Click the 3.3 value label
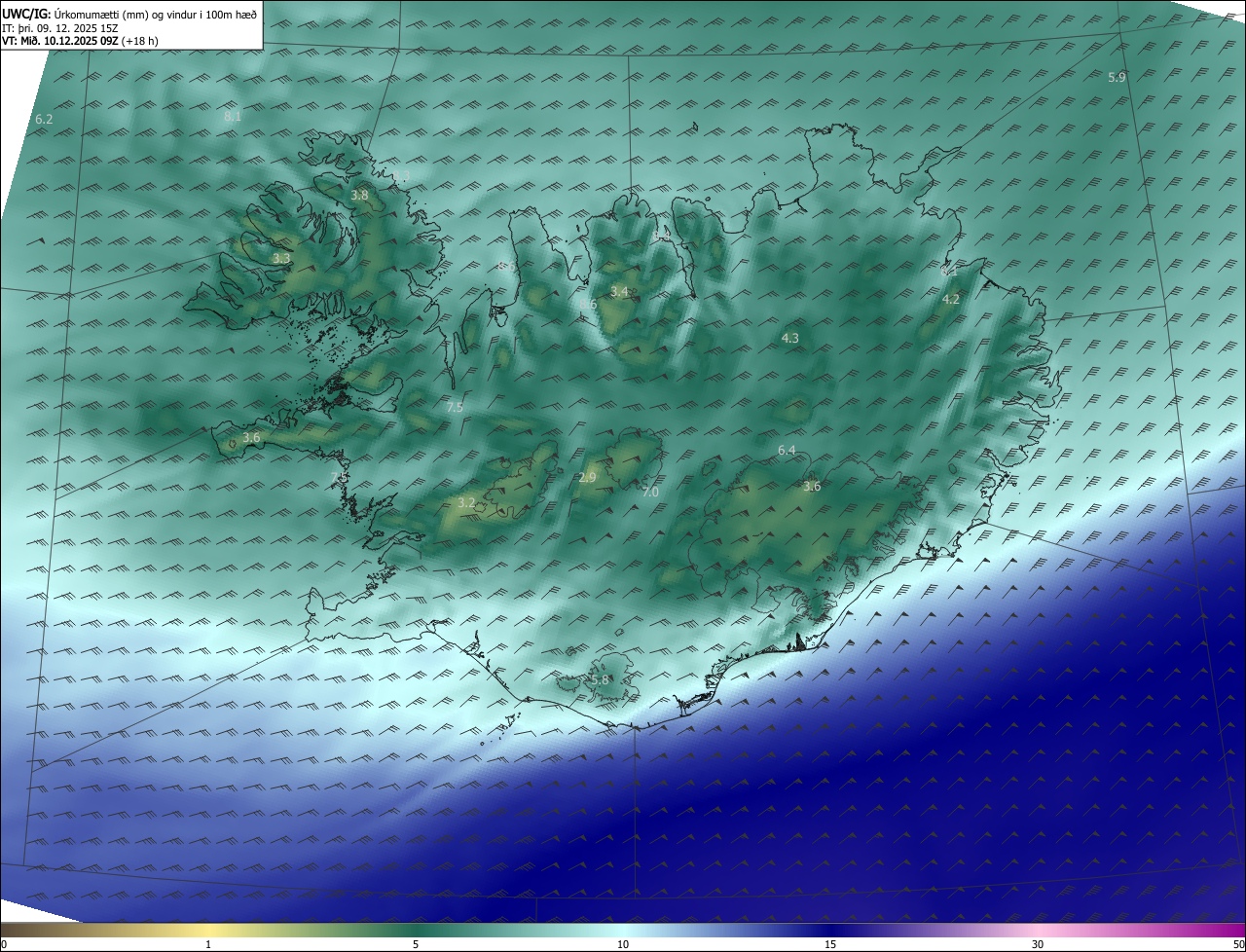This screenshot has height=952, width=1246. pyautogui.click(x=281, y=259)
